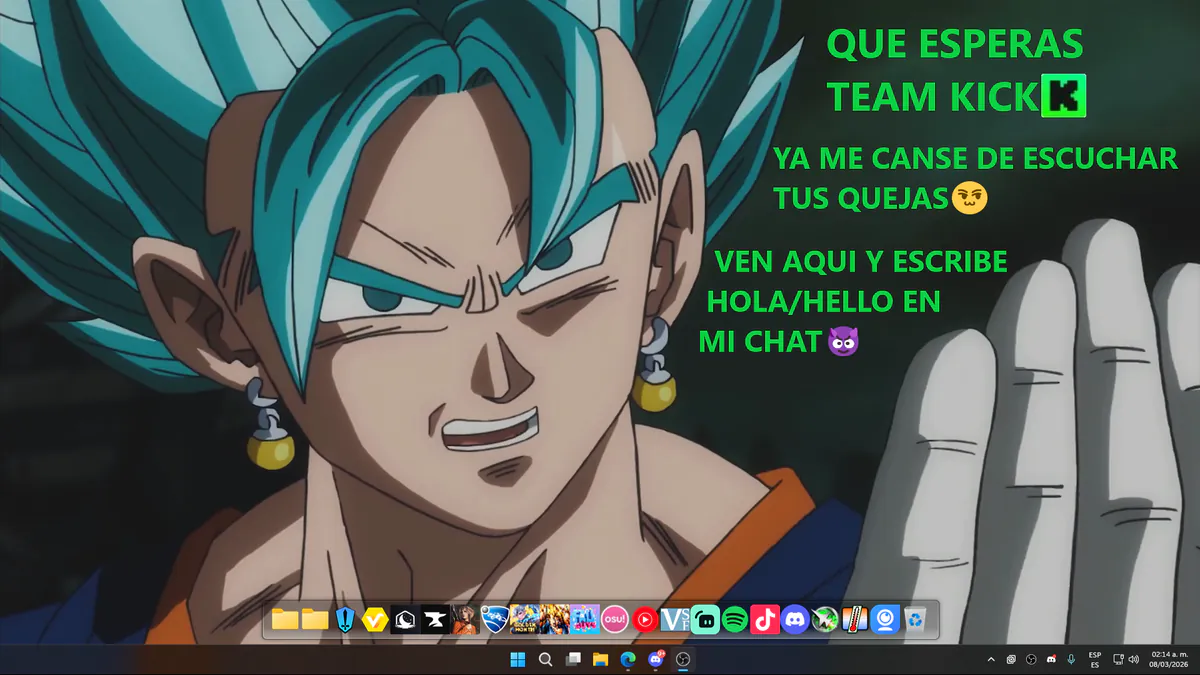Open the CurseForge anvil icon in dock

[435, 620]
